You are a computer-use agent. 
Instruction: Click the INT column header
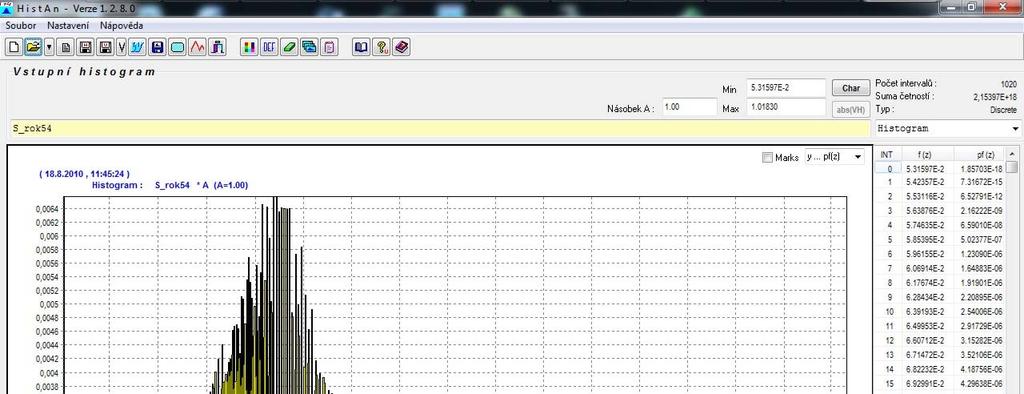tap(887, 155)
